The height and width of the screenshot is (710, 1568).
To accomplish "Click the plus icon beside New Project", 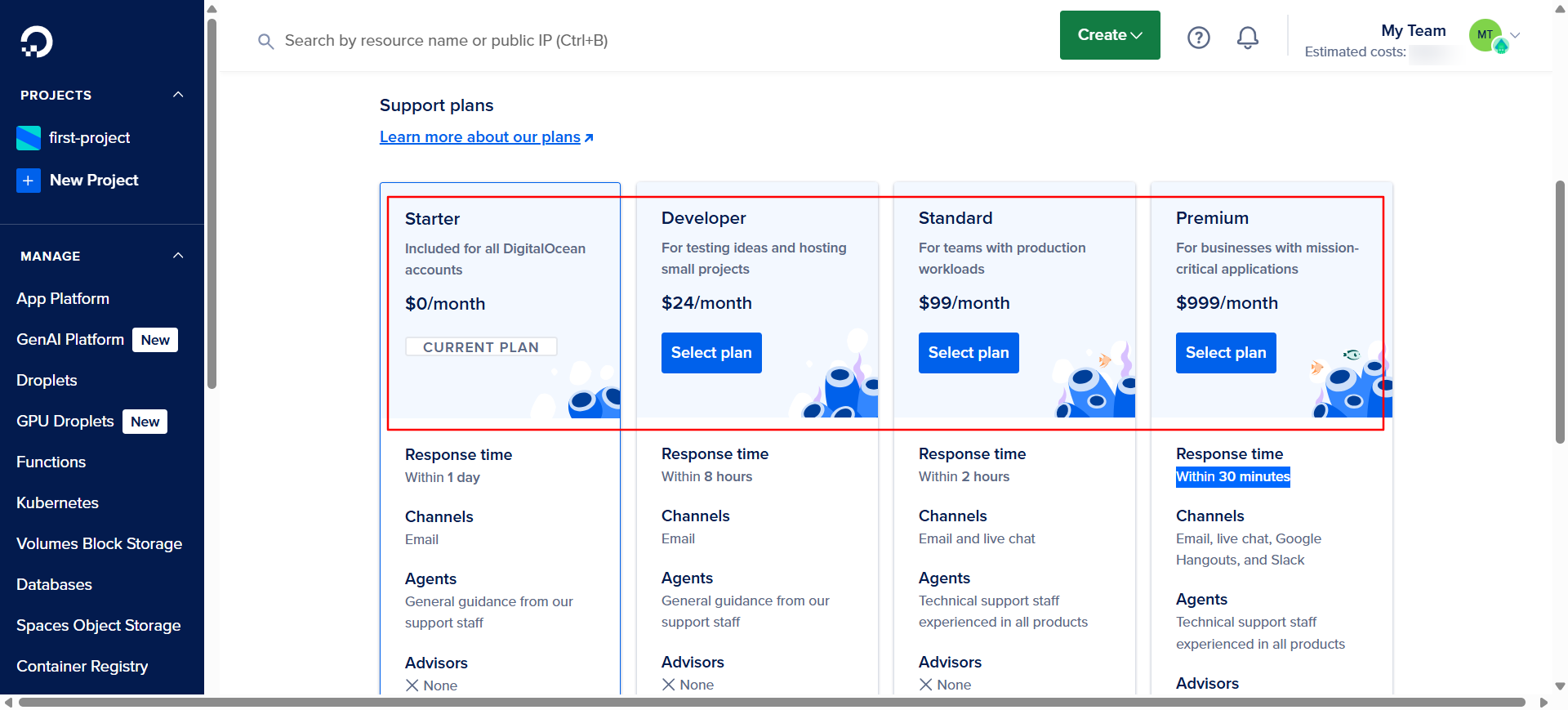I will point(29,181).
